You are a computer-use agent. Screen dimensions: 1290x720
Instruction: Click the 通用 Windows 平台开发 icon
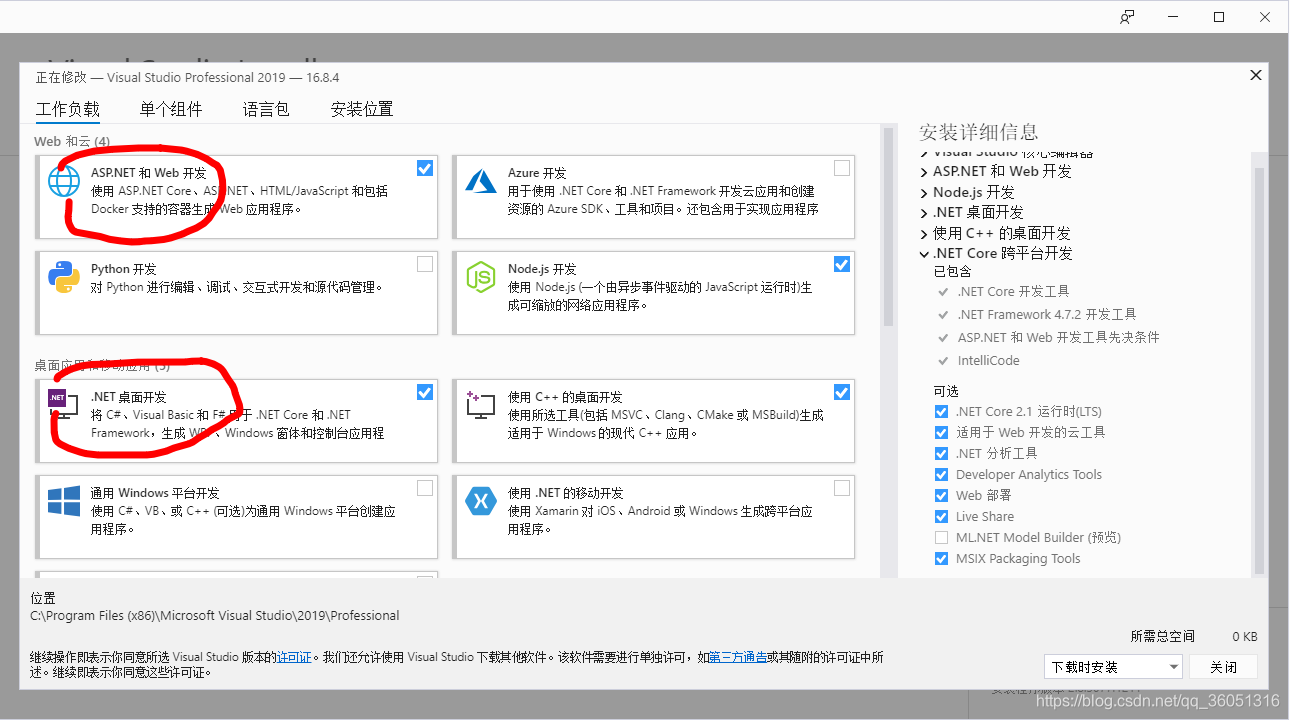(64, 503)
